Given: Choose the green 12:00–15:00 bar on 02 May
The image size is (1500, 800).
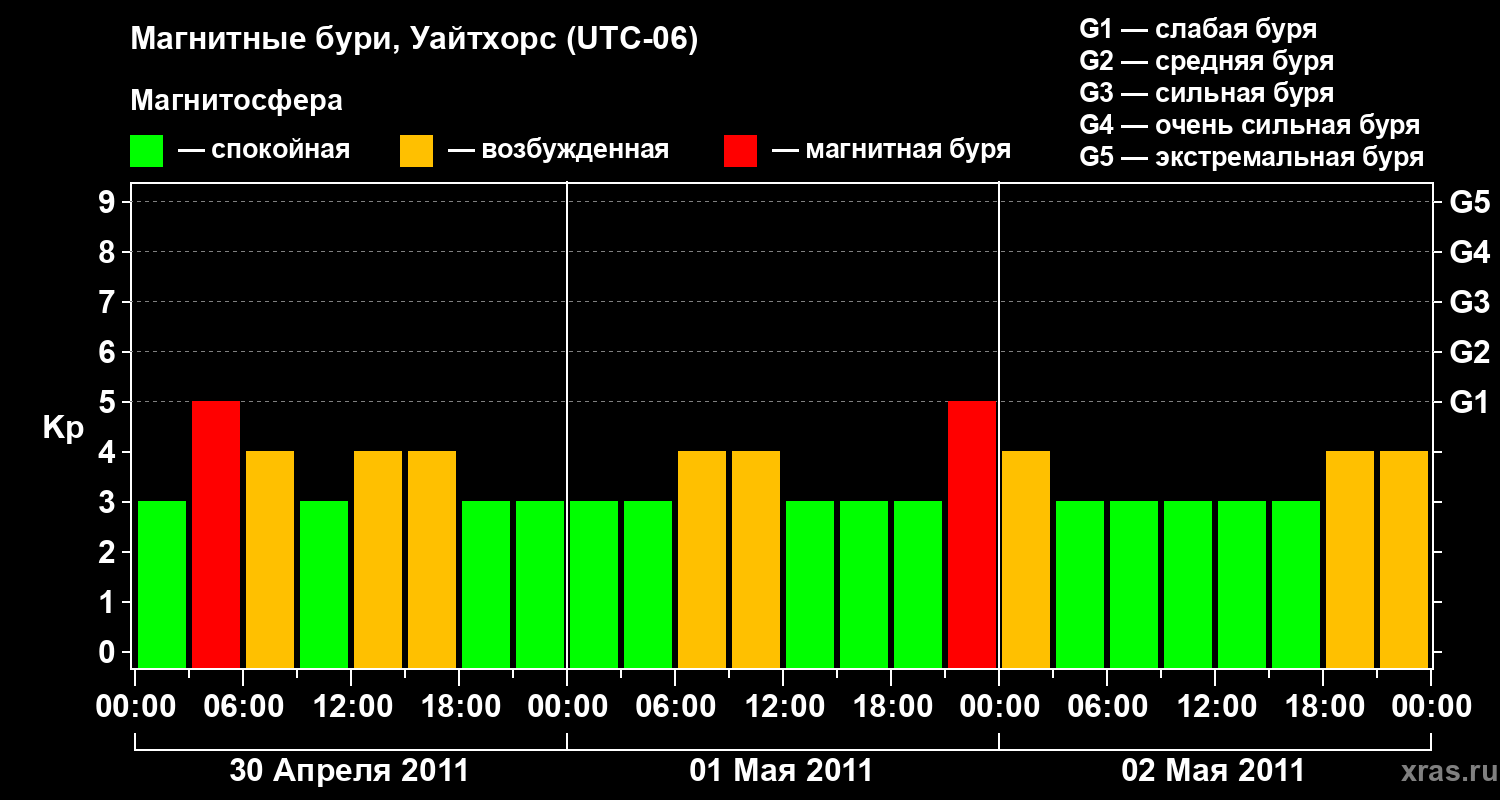Looking at the screenshot, I should (1242, 584).
